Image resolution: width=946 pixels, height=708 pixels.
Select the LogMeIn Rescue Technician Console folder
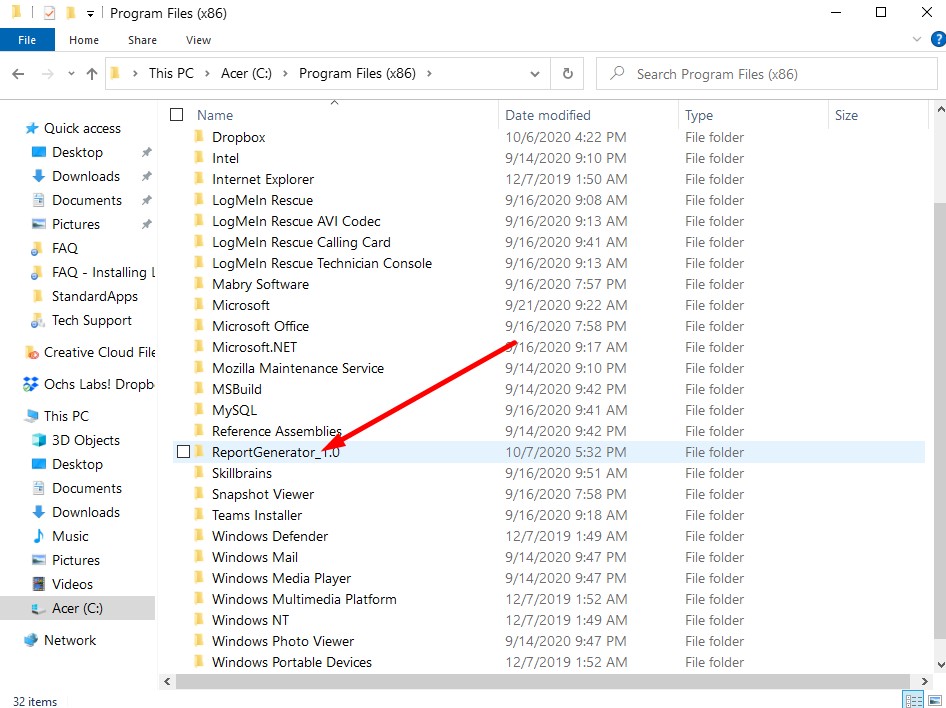click(x=322, y=264)
